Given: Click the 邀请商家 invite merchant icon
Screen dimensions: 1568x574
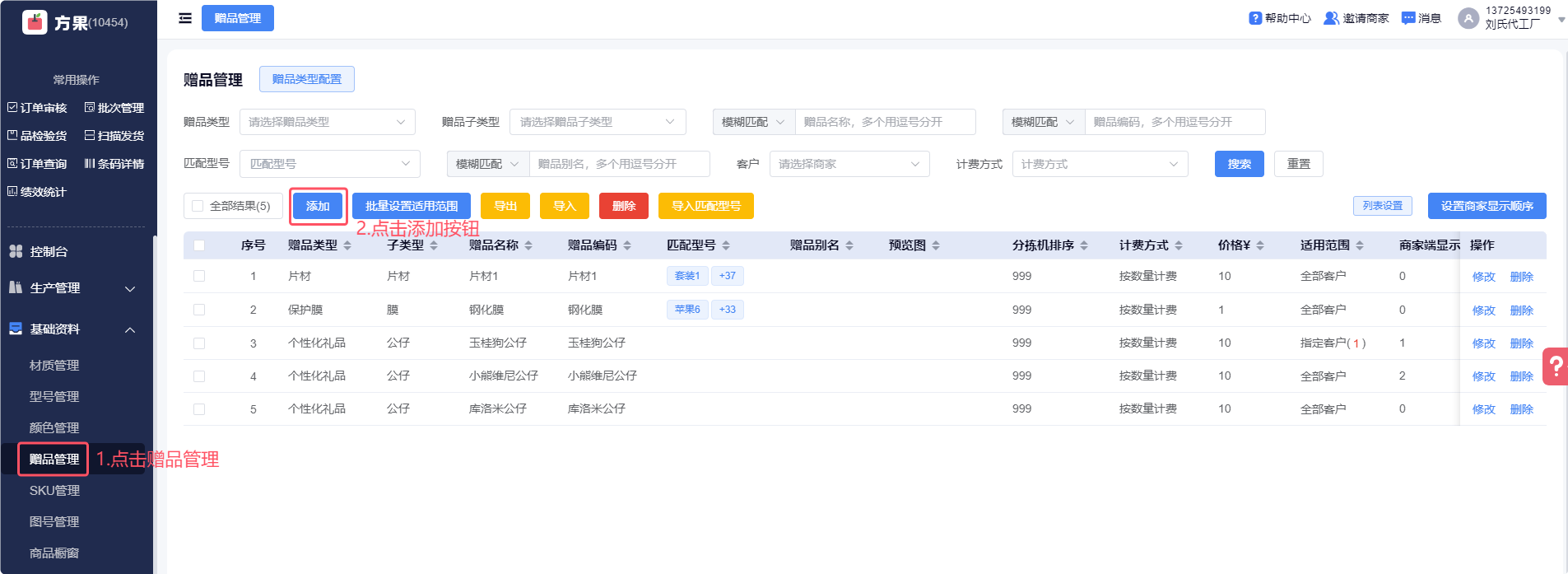Looking at the screenshot, I should pyautogui.click(x=1330, y=18).
